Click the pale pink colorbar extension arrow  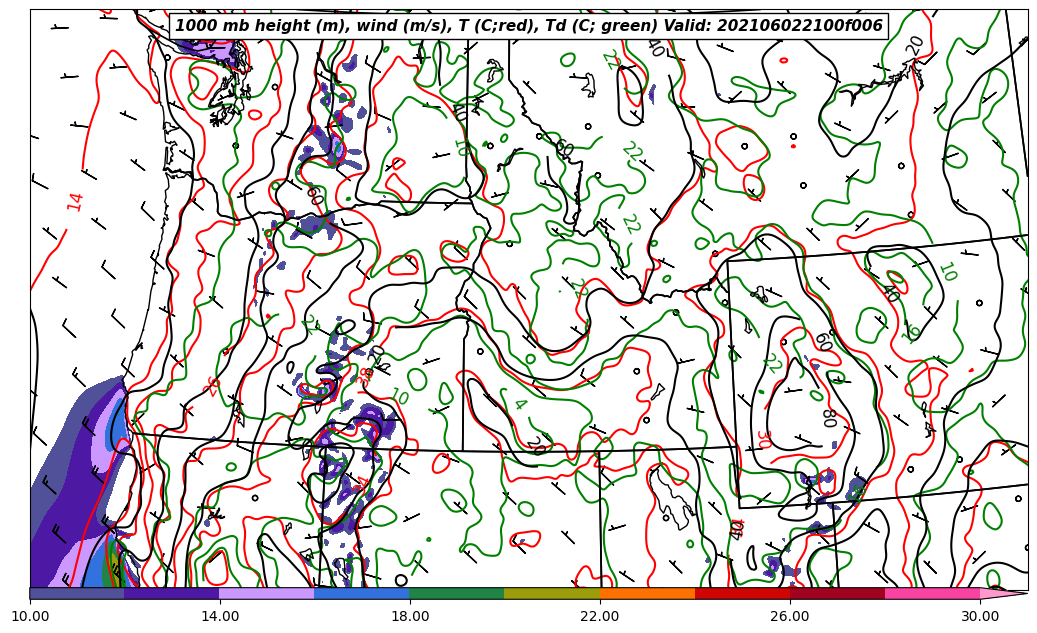(x=1003, y=593)
